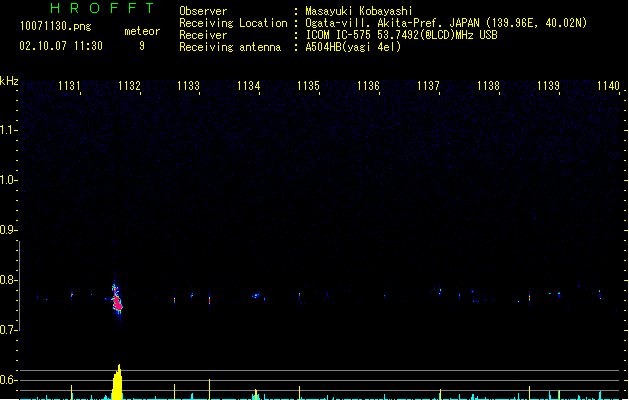Click the meteor count value 9
This screenshot has width=629, height=400.
click(x=142, y=46)
